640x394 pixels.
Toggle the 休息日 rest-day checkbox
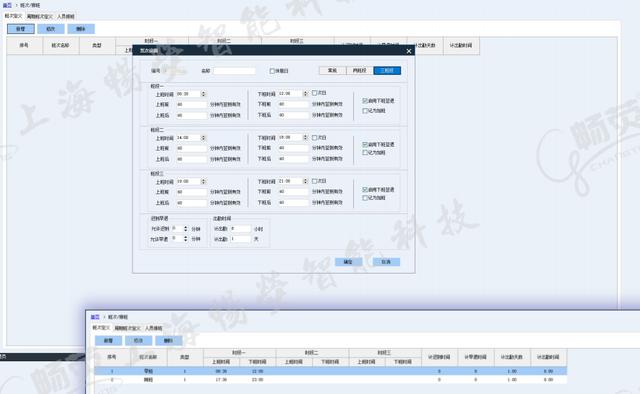[x=272, y=71]
